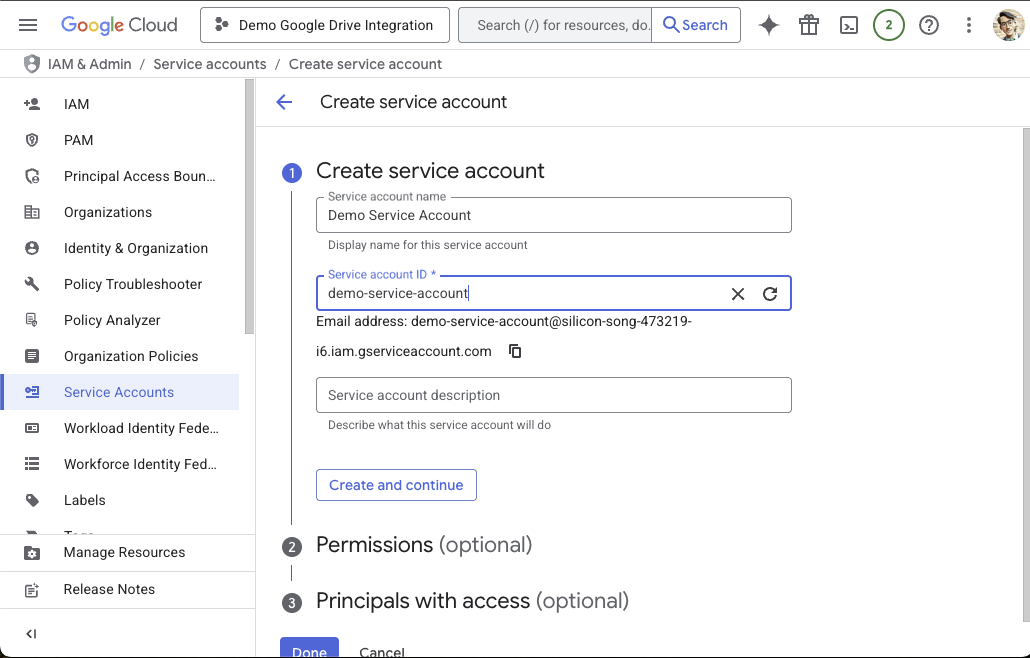This screenshot has width=1030, height=658.
Task: Clear the service account ID with X
Action: coord(738,294)
